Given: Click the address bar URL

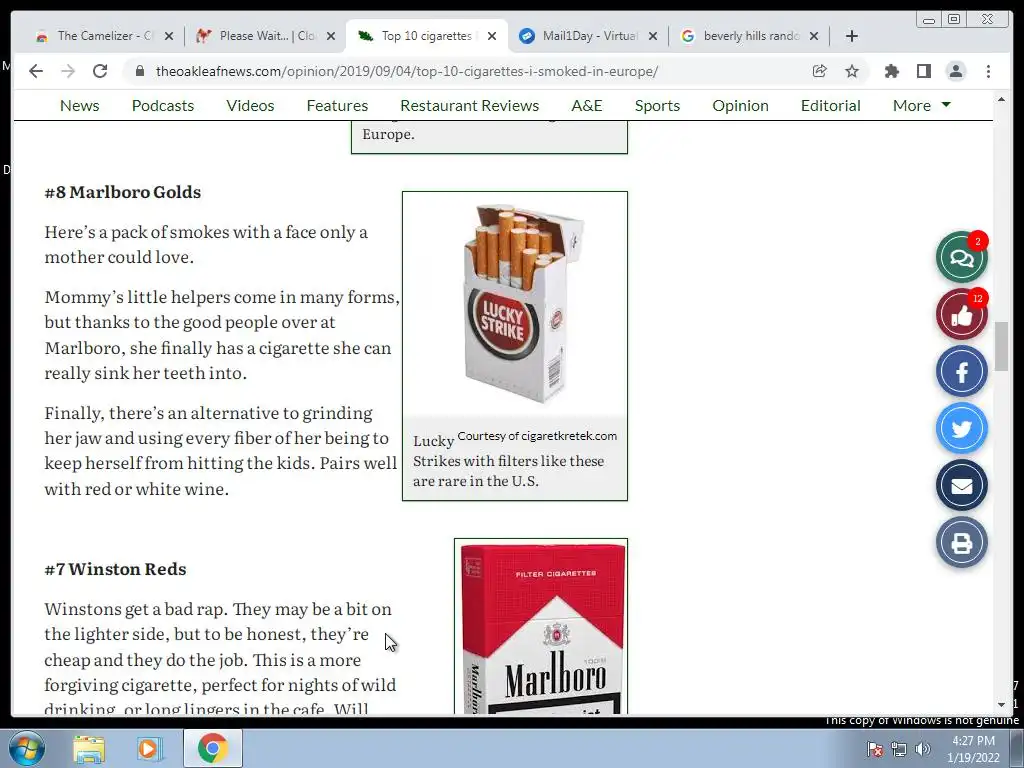Looking at the screenshot, I should (406, 71).
